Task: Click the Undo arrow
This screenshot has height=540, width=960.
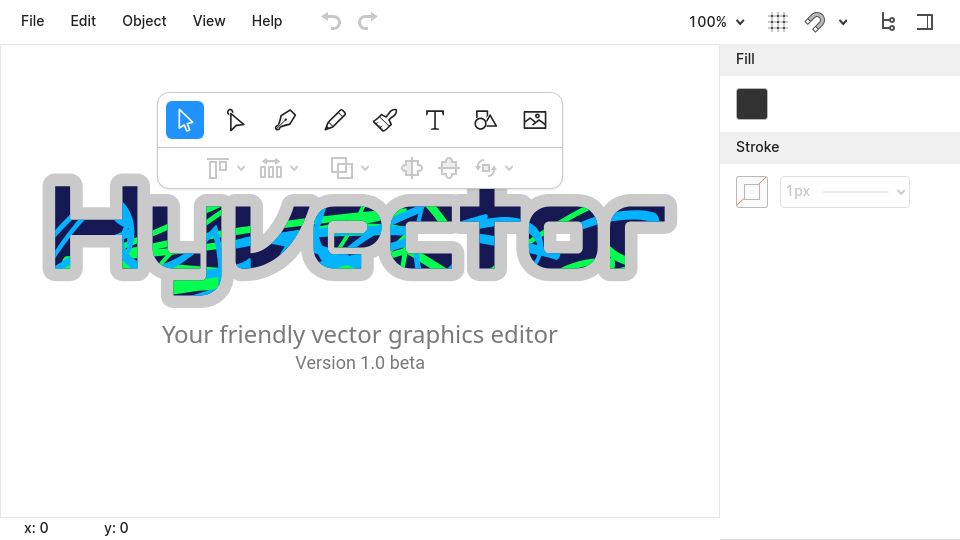Action: (331, 21)
